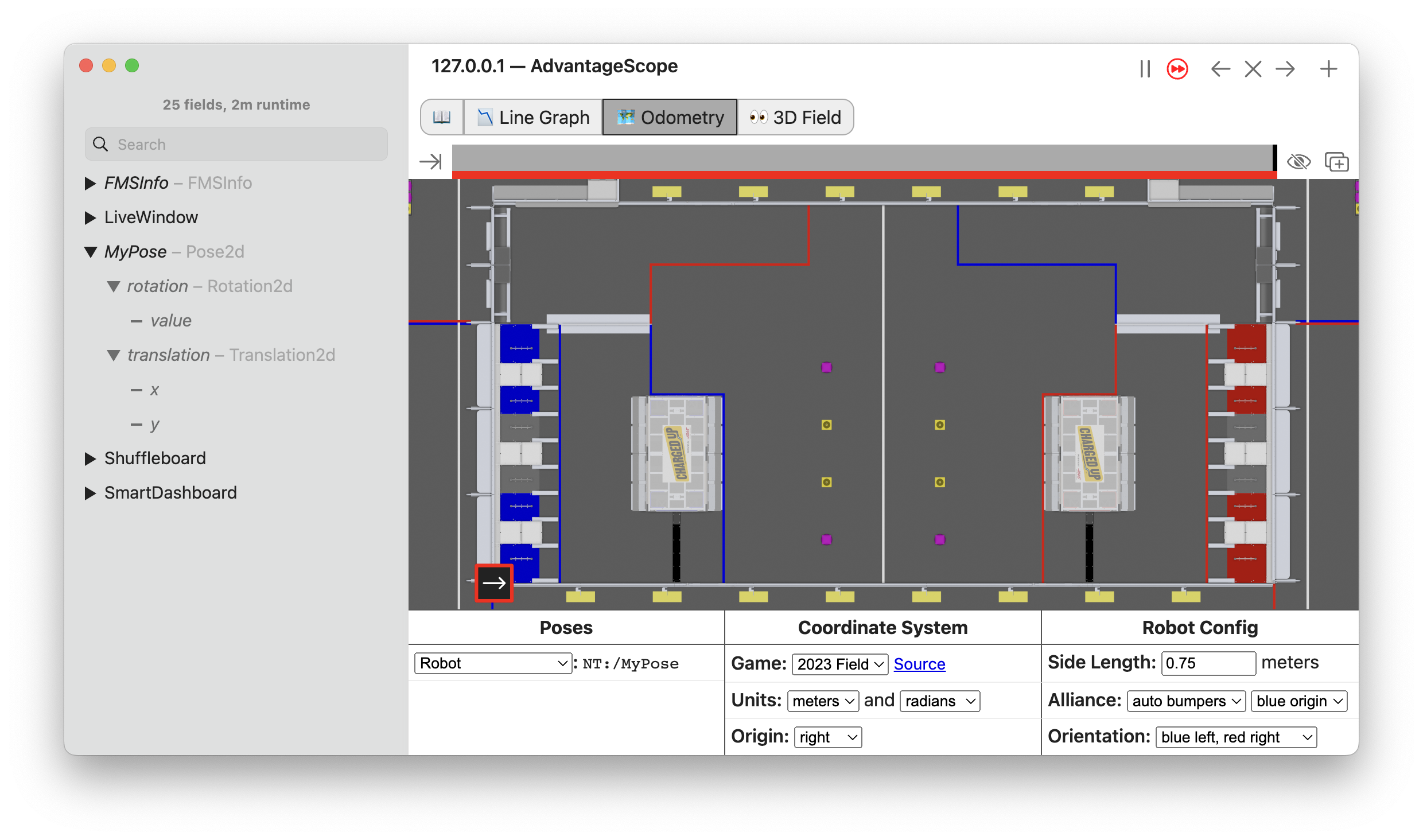Image resolution: width=1423 pixels, height=840 pixels.
Task: Select the Odometry tab
Action: (670, 117)
